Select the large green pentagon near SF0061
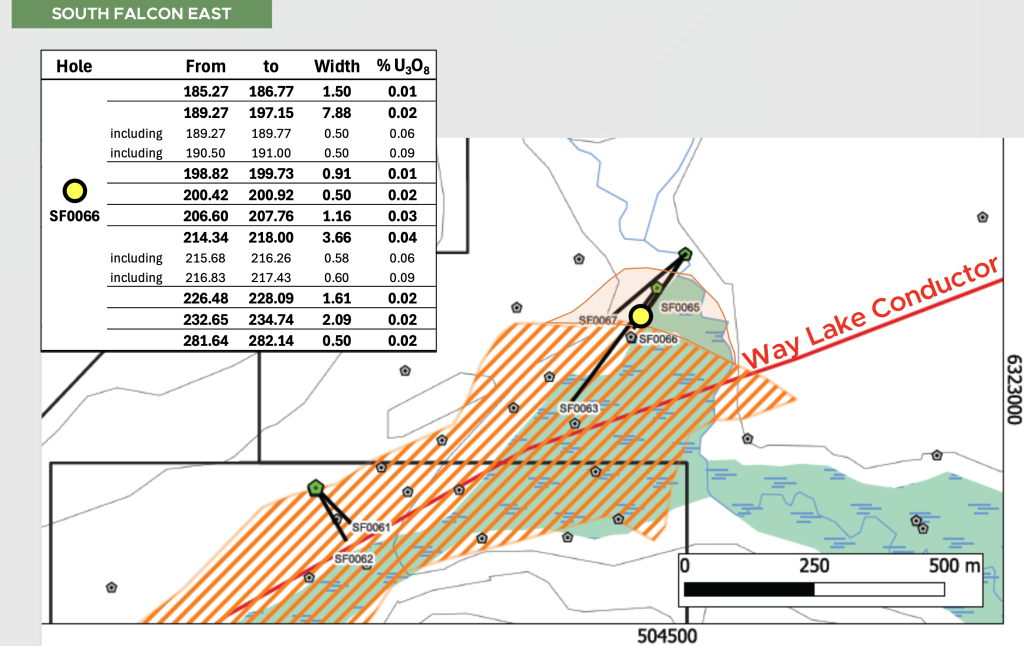 316,488
